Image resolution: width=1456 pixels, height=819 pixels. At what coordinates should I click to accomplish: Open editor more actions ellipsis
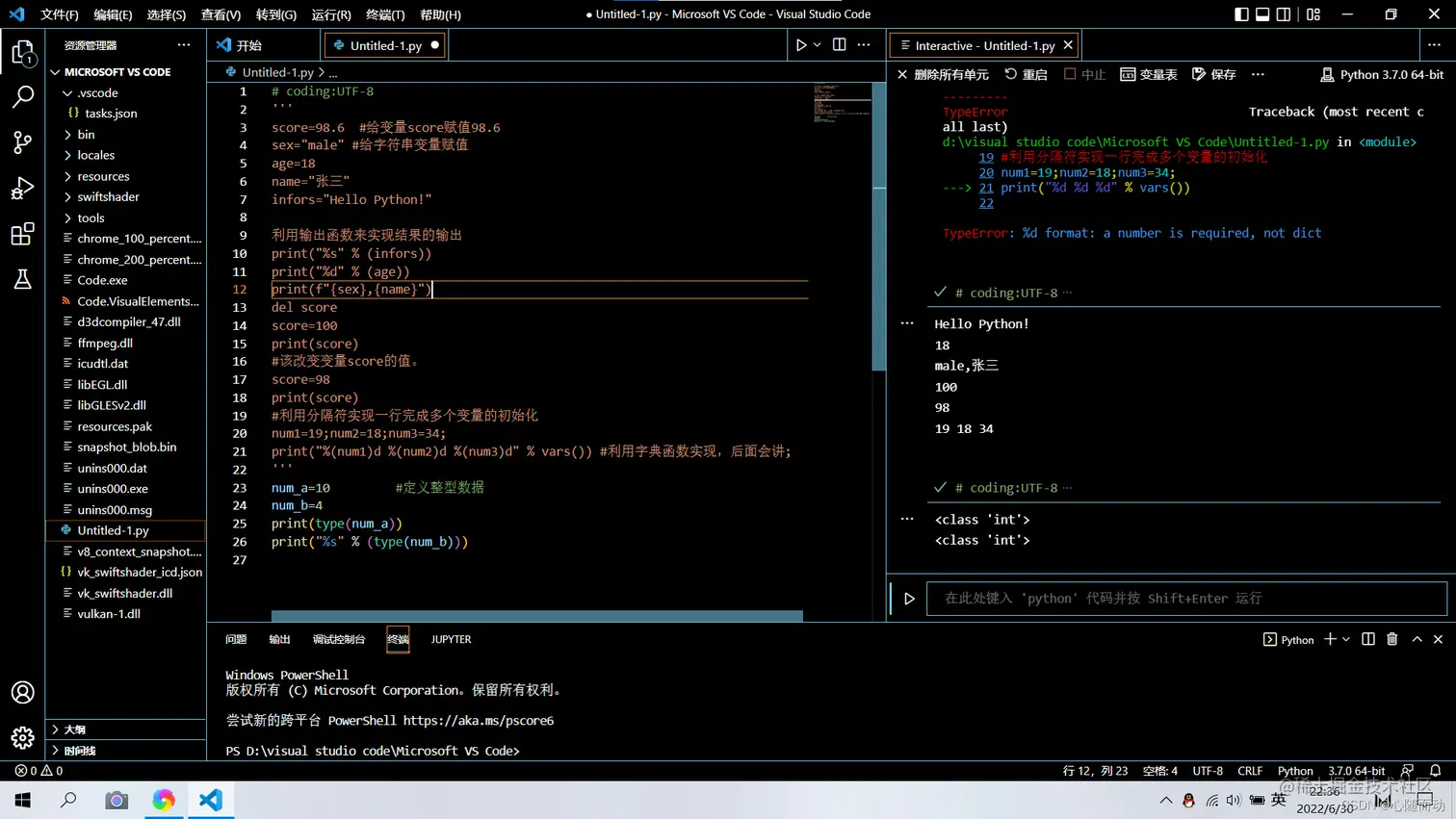pyautogui.click(x=864, y=45)
